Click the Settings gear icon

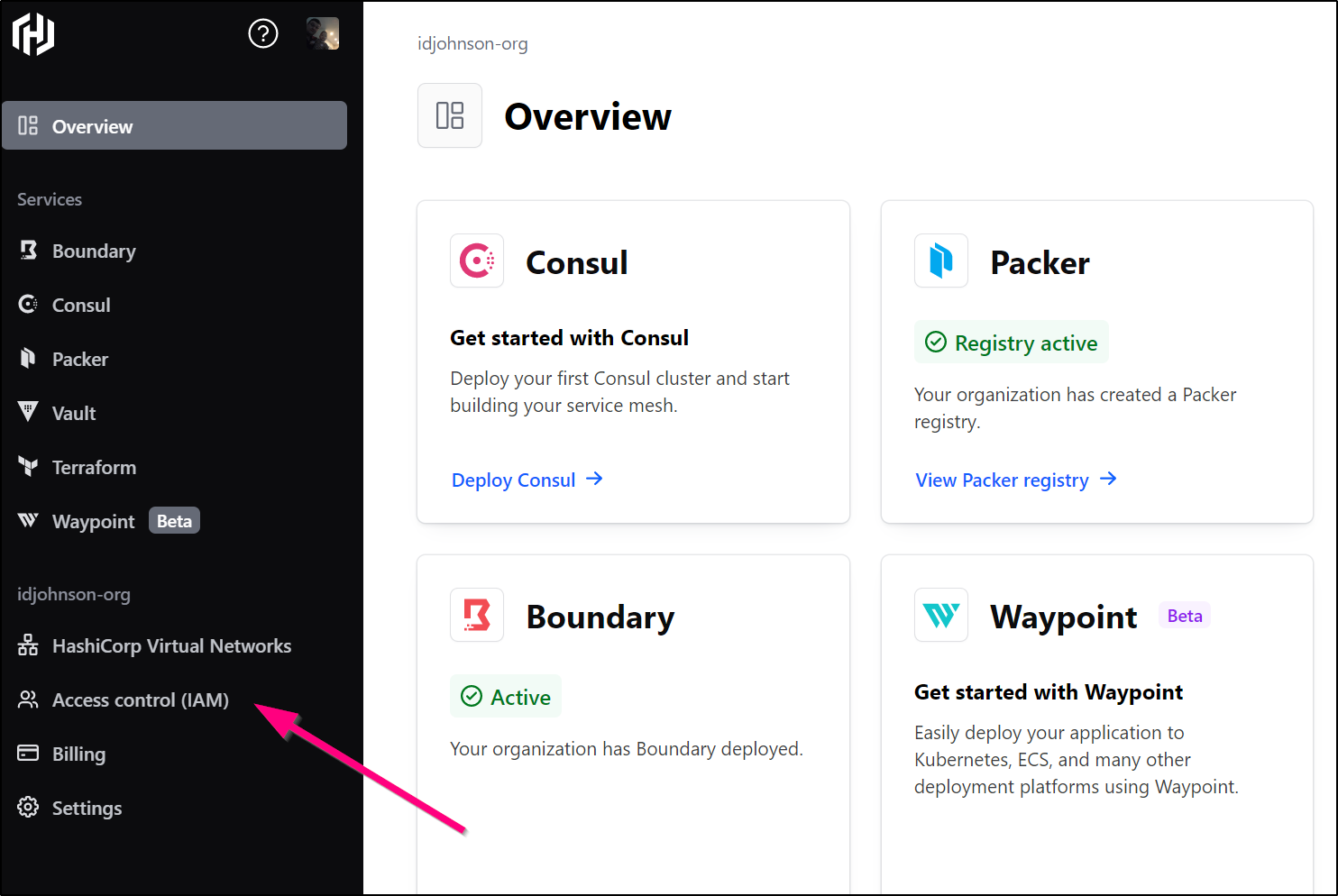click(28, 808)
